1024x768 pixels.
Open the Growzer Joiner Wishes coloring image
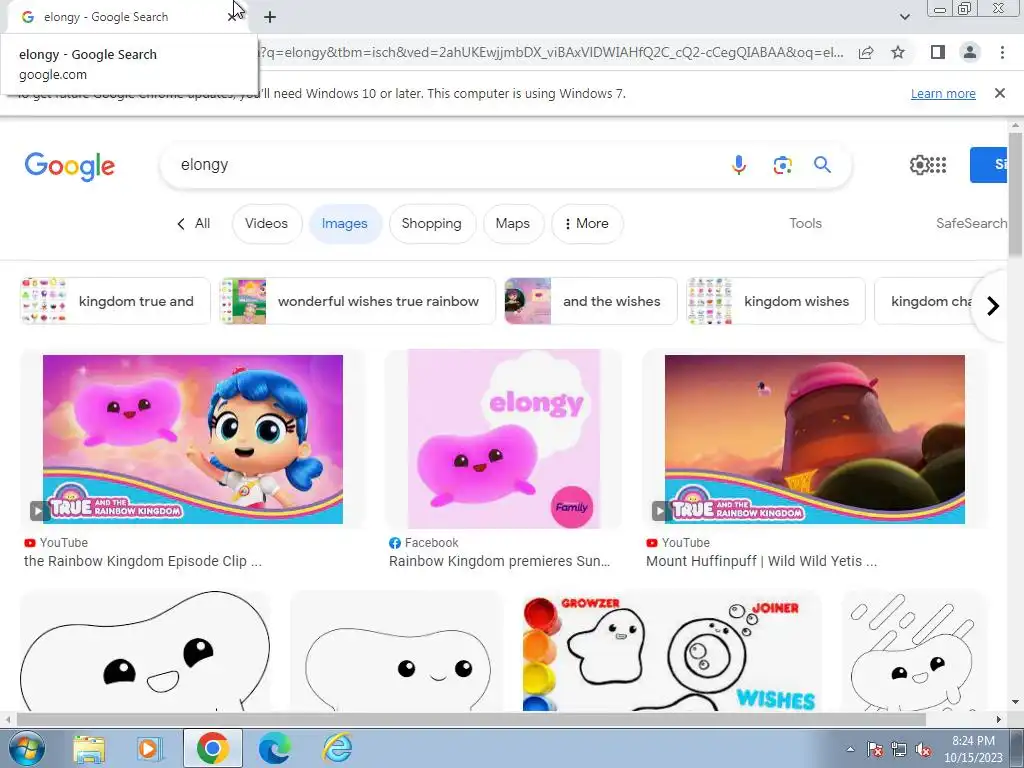pos(672,651)
